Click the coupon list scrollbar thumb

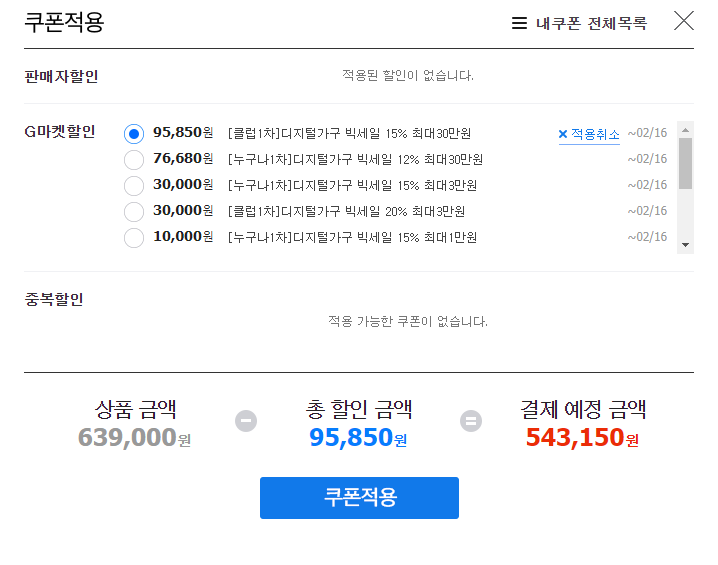[685, 163]
